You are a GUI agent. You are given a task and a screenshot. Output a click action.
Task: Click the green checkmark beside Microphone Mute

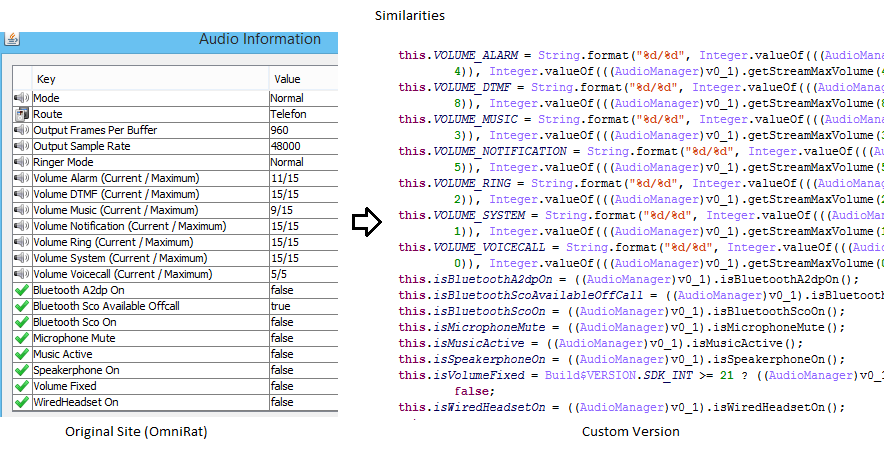pyautogui.click(x=22, y=338)
